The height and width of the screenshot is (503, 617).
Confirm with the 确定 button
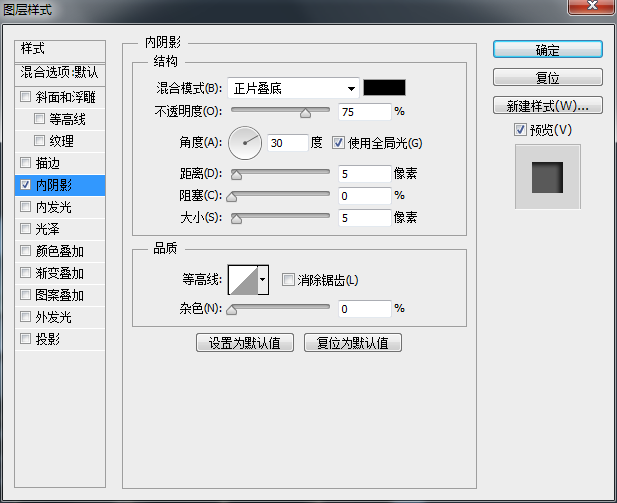[x=548, y=50]
